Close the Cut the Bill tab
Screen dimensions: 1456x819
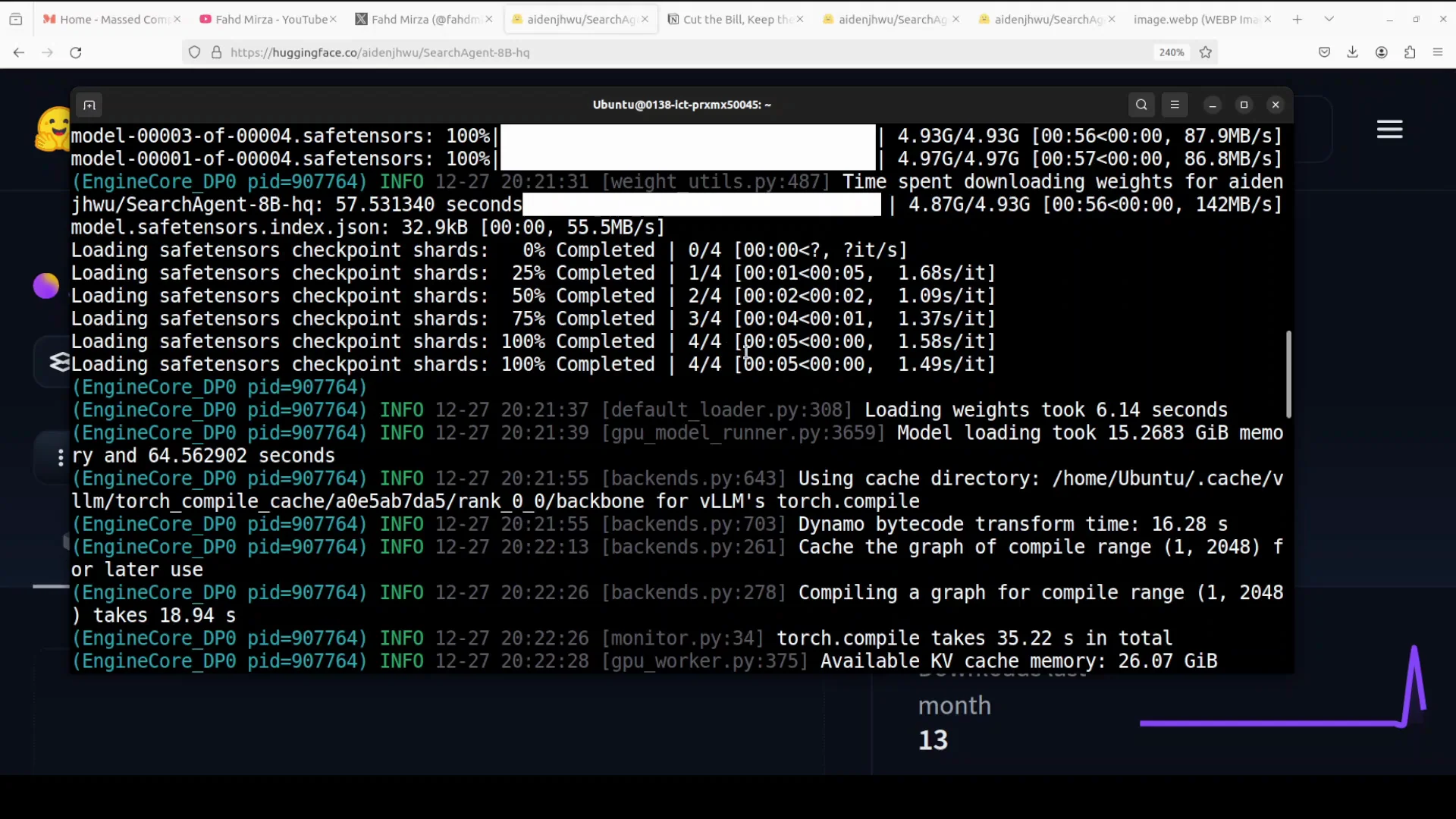click(x=800, y=19)
